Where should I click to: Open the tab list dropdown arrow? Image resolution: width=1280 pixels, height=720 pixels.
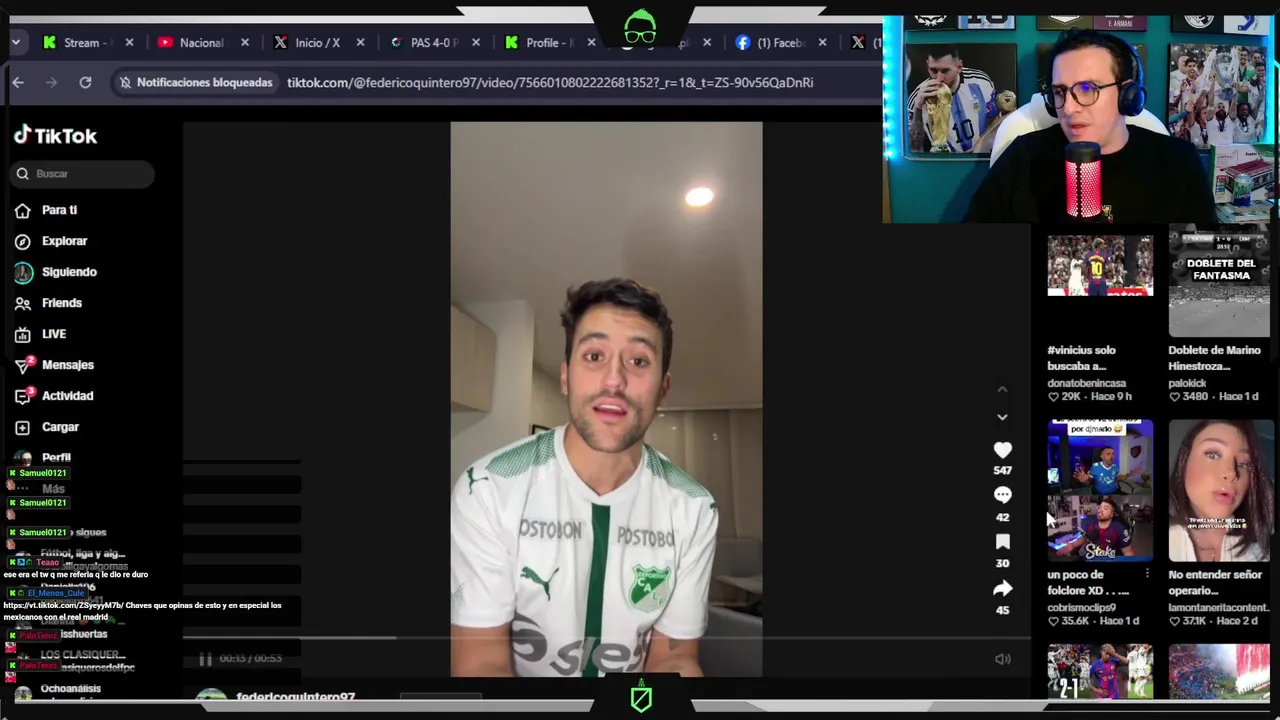tap(16, 43)
